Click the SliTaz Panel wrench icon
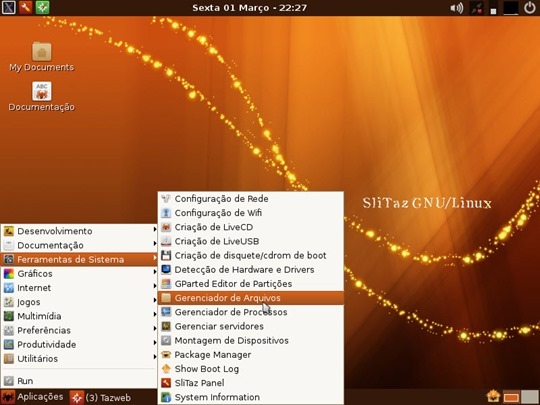The image size is (540, 405). click(x=166, y=383)
